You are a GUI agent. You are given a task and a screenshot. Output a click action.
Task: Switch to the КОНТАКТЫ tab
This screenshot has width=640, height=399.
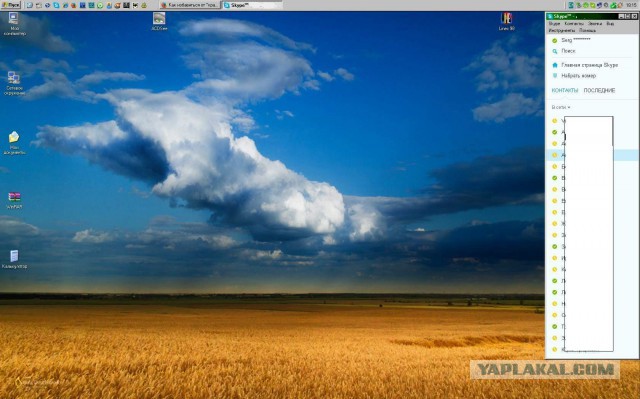click(x=565, y=91)
